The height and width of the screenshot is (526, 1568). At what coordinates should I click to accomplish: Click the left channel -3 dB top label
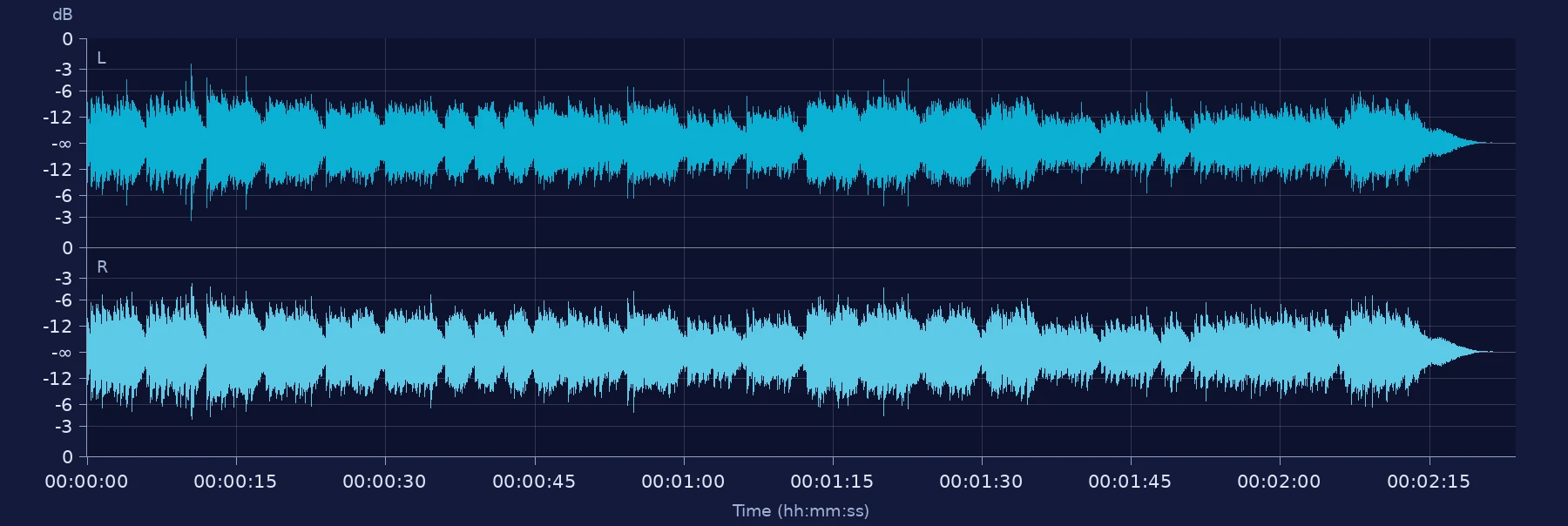[x=64, y=69]
